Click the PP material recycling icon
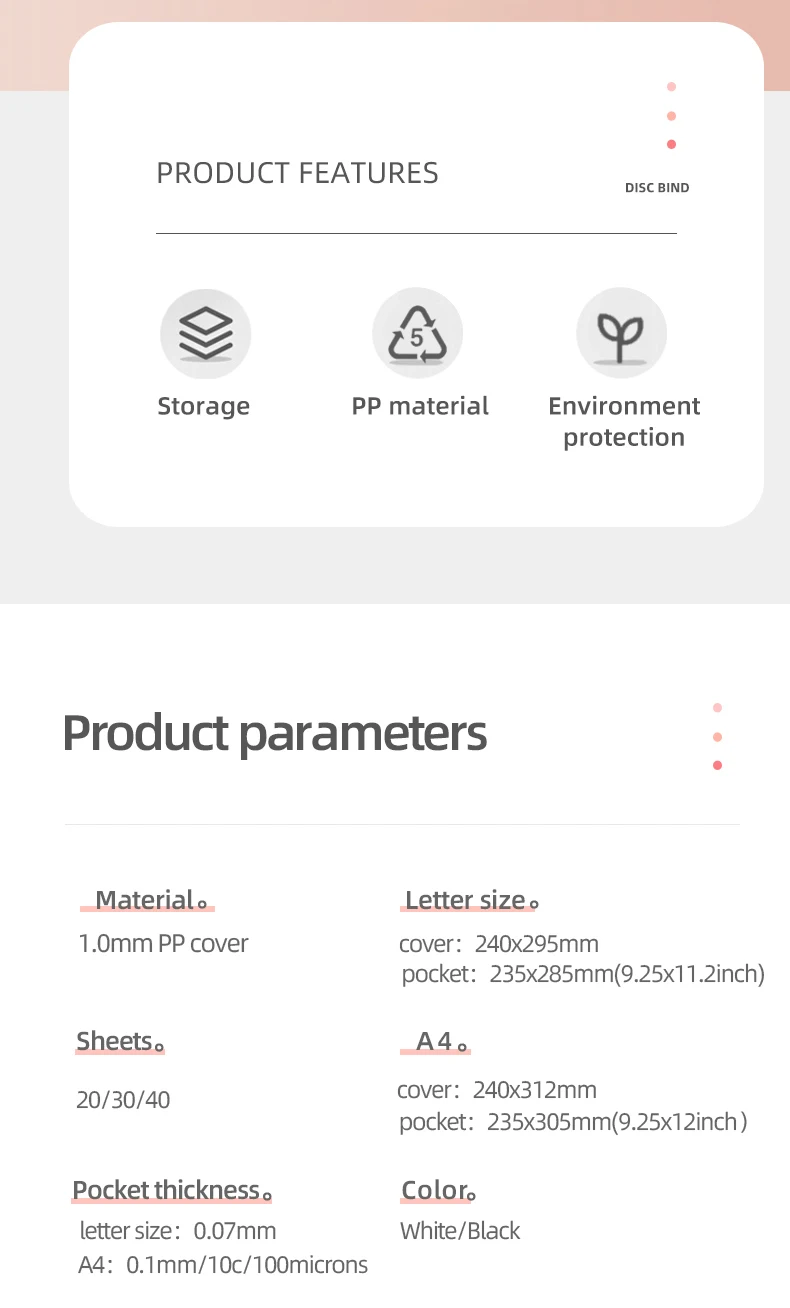 click(x=417, y=334)
